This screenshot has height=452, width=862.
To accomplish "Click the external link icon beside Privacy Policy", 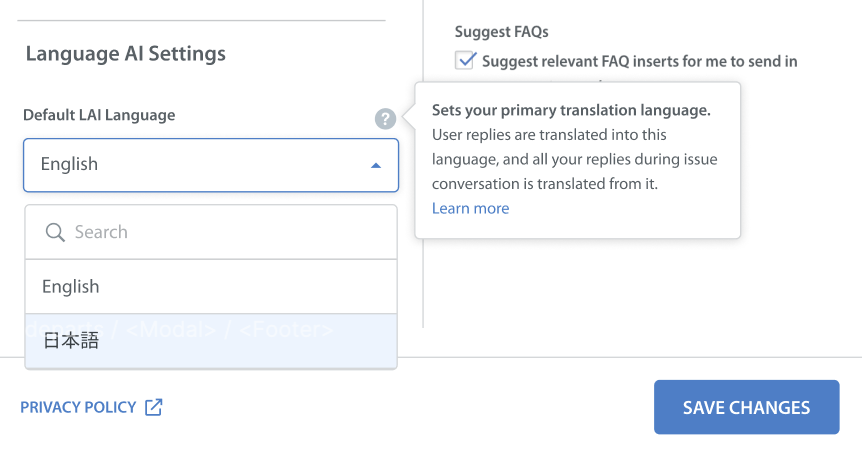I will (x=153, y=407).
